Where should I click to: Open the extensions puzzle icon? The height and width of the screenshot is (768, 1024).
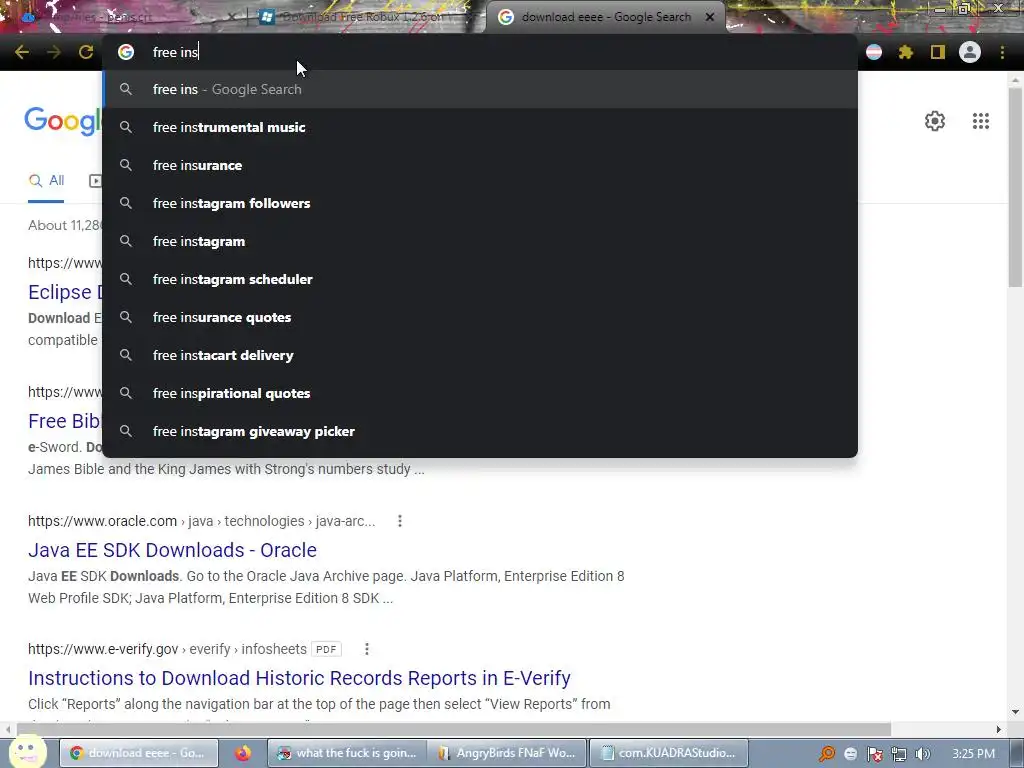pyautogui.click(x=905, y=52)
